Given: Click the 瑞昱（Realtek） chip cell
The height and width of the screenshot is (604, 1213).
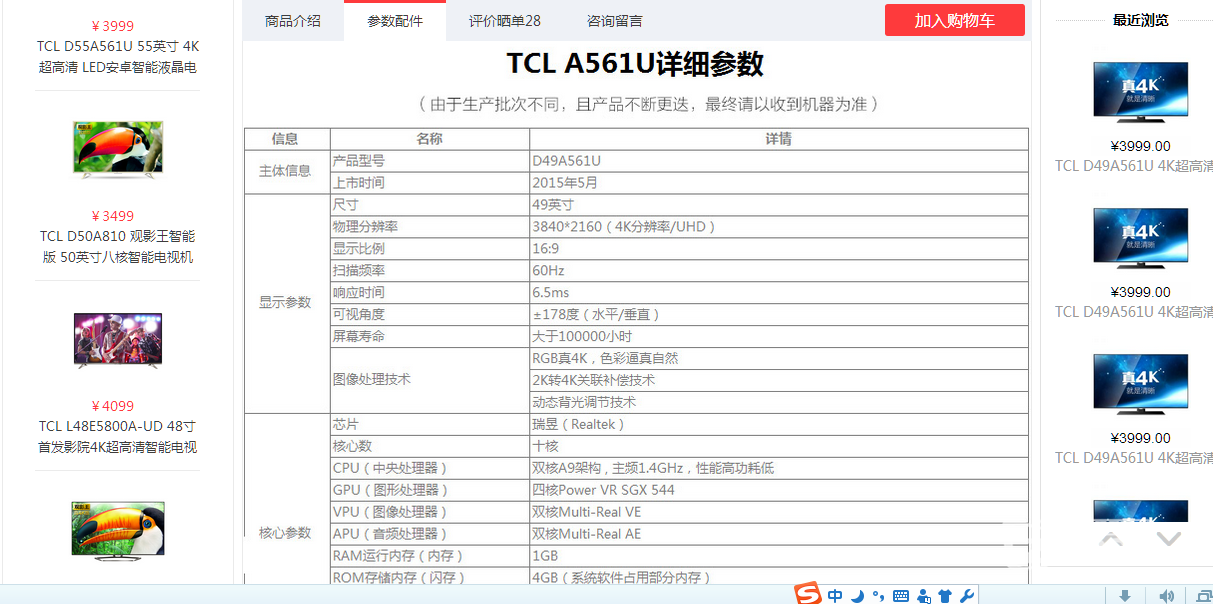Looking at the screenshot, I should [x=779, y=424].
